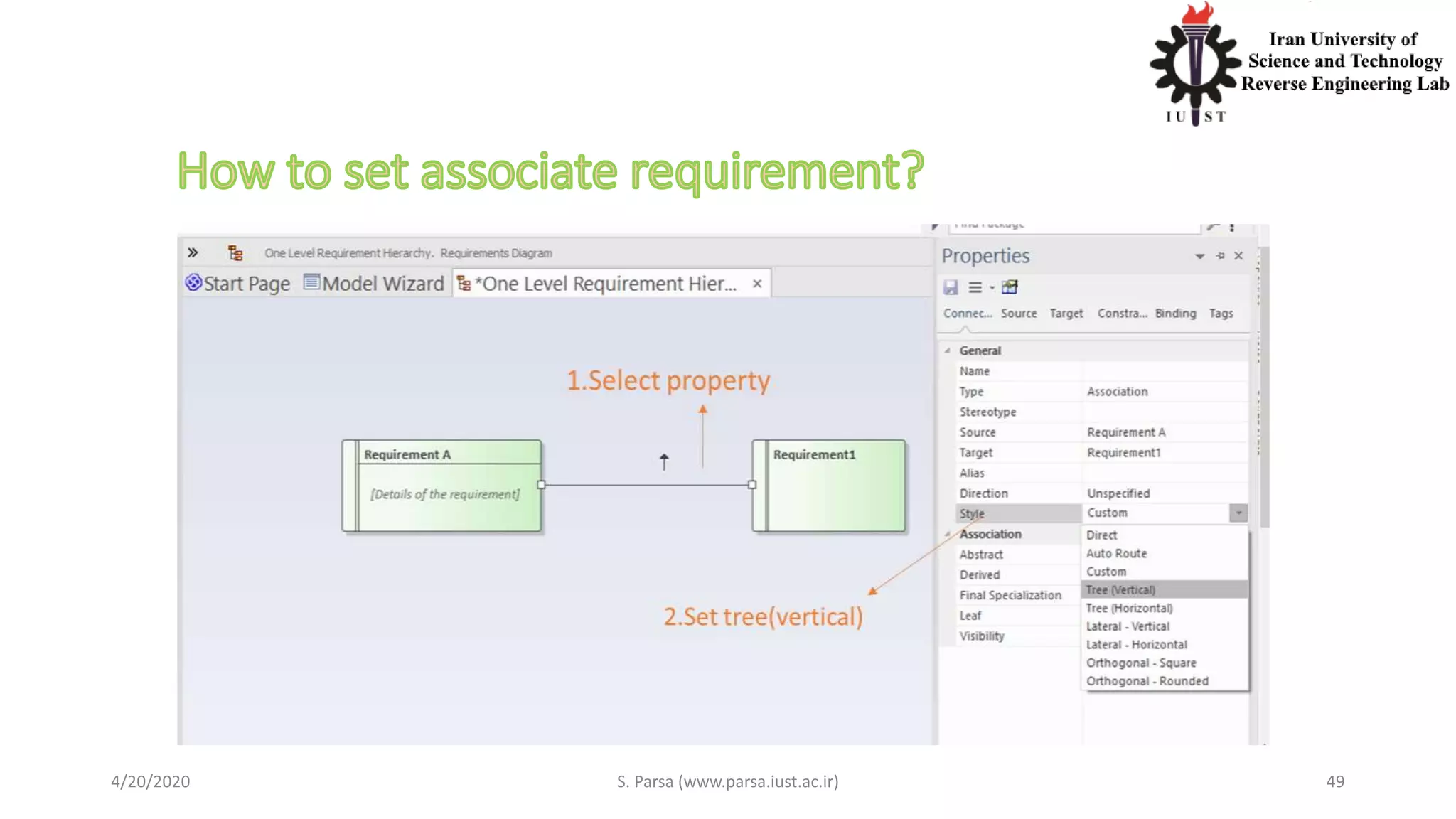The width and height of the screenshot is (1456, 819).
Task: Click the double chevron expand icon
Action: coord(193,252)
